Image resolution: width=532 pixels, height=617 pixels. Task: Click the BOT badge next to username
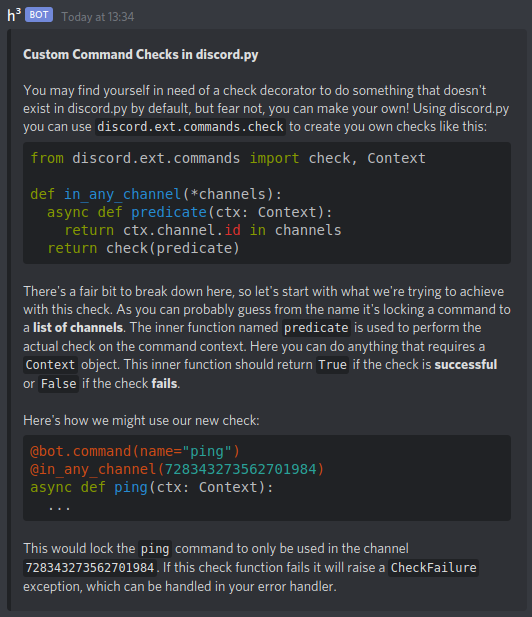(x=39, y=15)
